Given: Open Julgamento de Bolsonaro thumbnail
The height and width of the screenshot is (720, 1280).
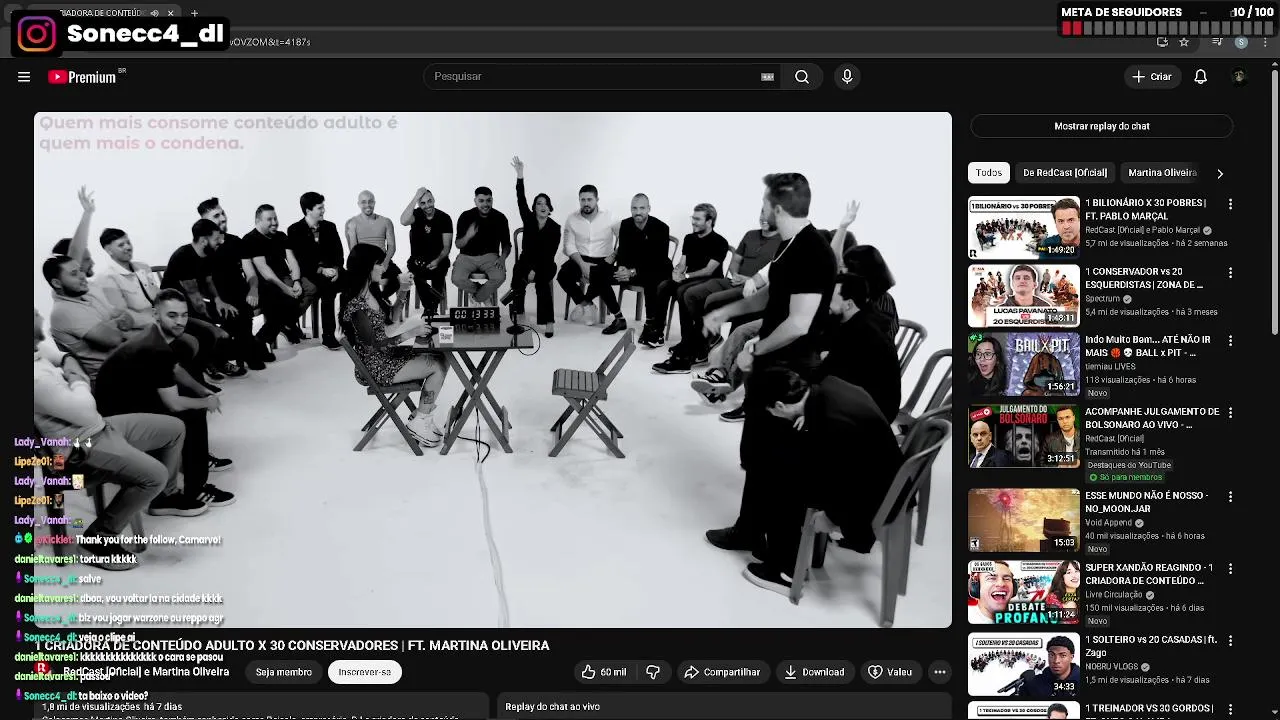Looking at the screenshot, I should coord(1024,436).
